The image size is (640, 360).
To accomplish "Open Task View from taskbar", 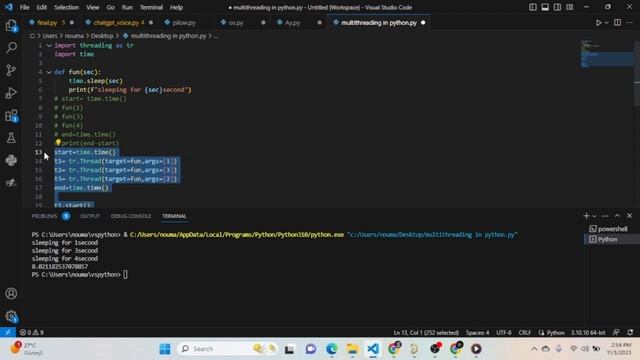I will click(x=289, y=349).
